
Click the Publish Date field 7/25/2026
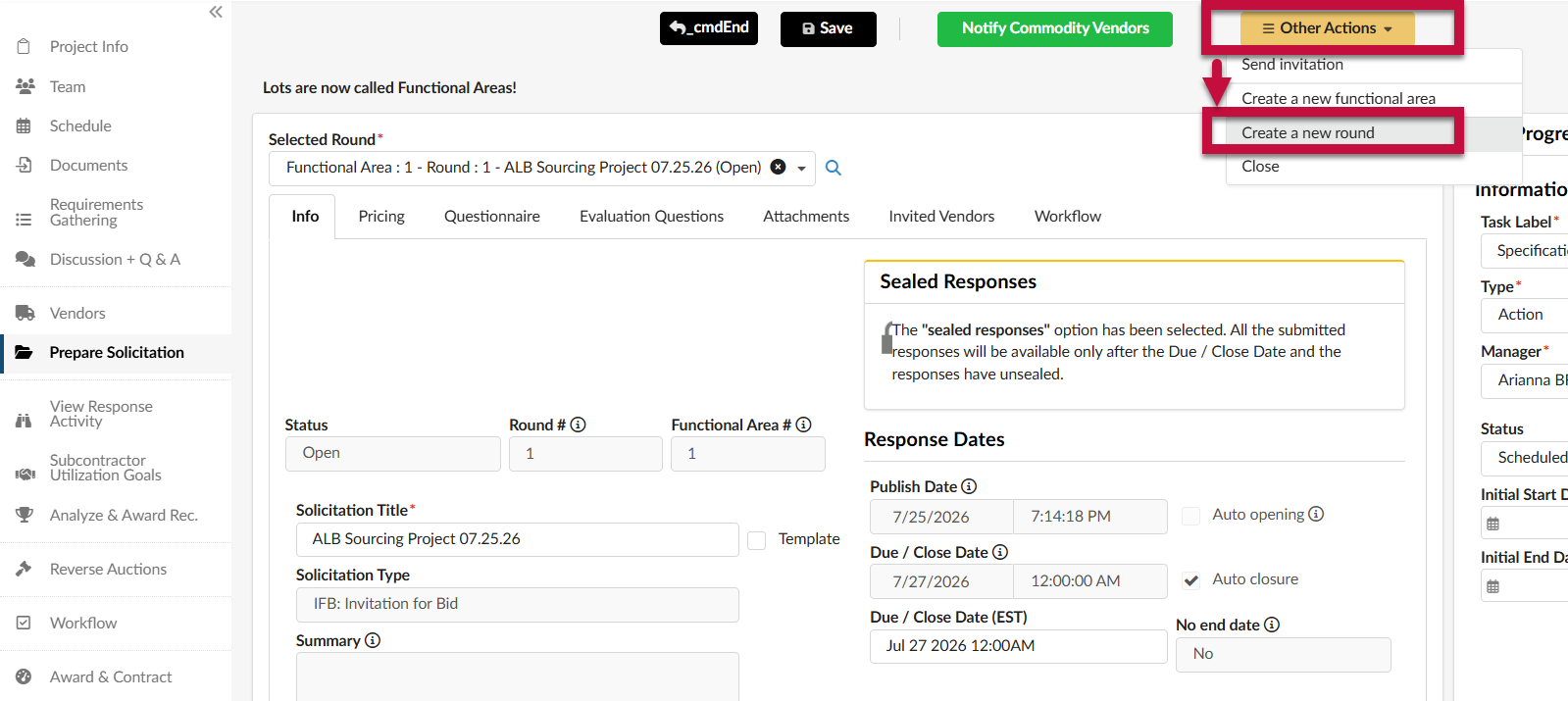click(x=940, y=517)
